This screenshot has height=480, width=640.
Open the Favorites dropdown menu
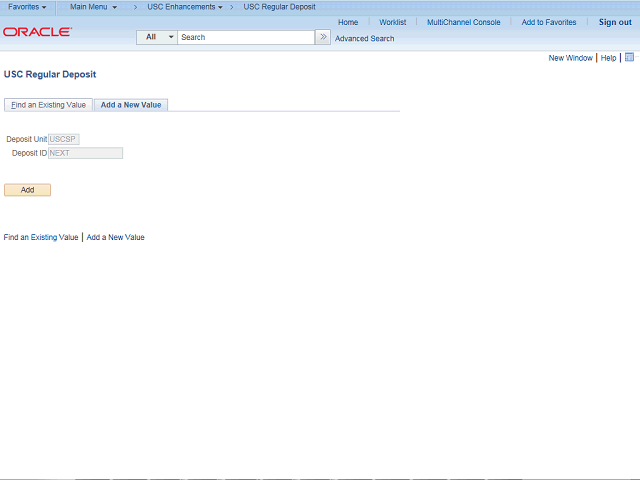27,7
